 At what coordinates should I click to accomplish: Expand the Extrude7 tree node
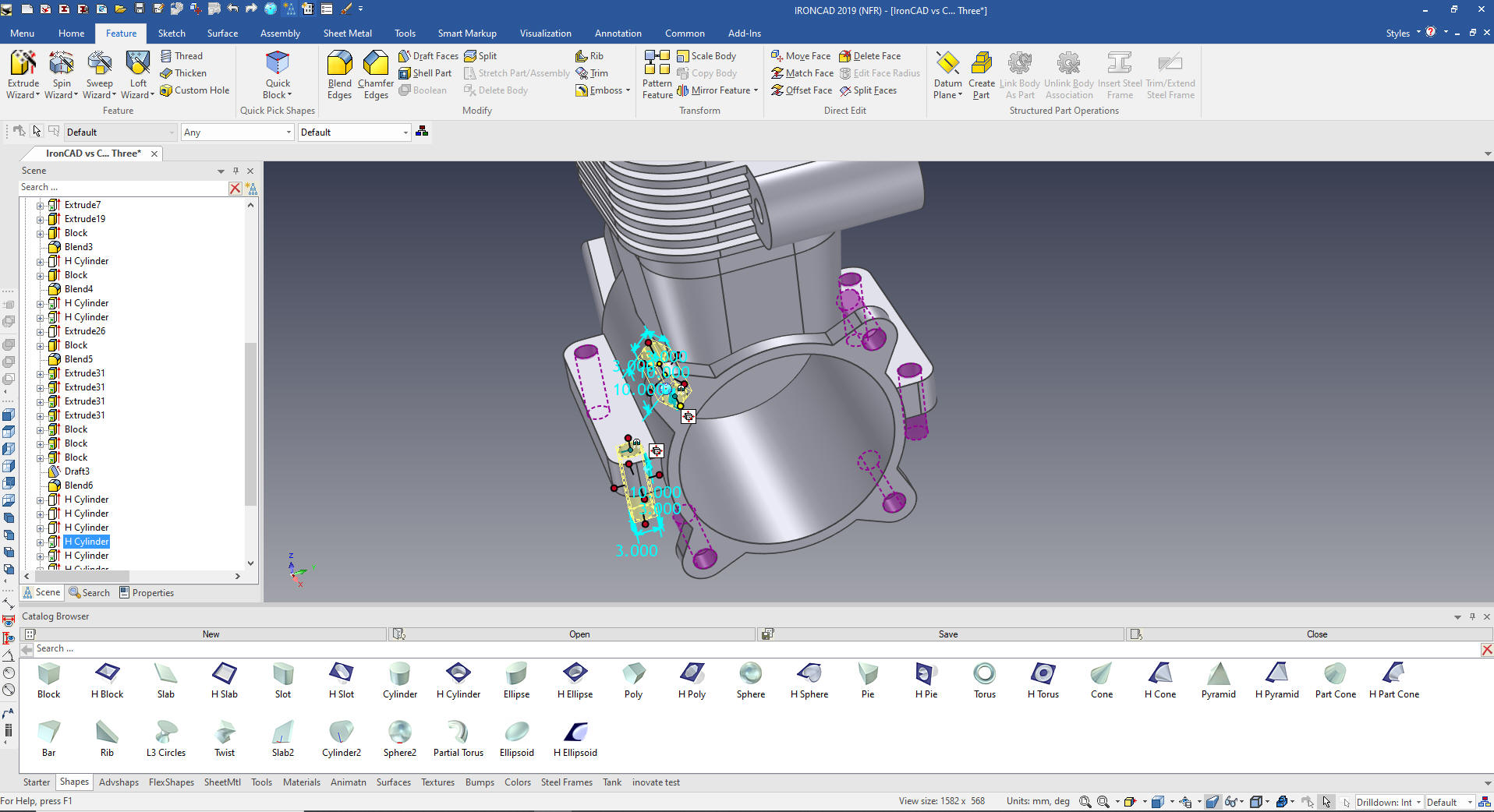(x=41, y=206)
